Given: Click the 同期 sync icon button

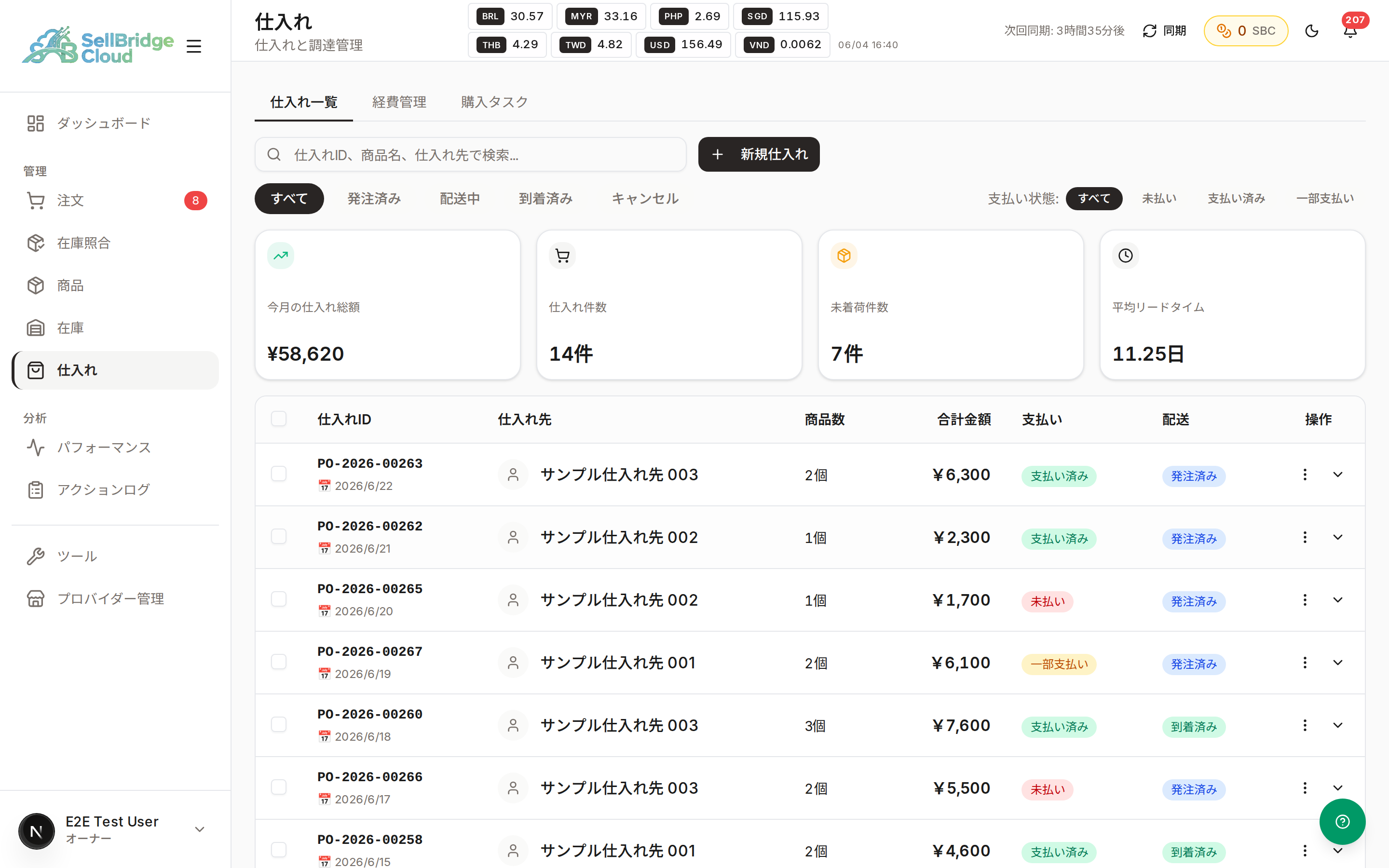Looking at the screenshot, I should point(1164,30).
